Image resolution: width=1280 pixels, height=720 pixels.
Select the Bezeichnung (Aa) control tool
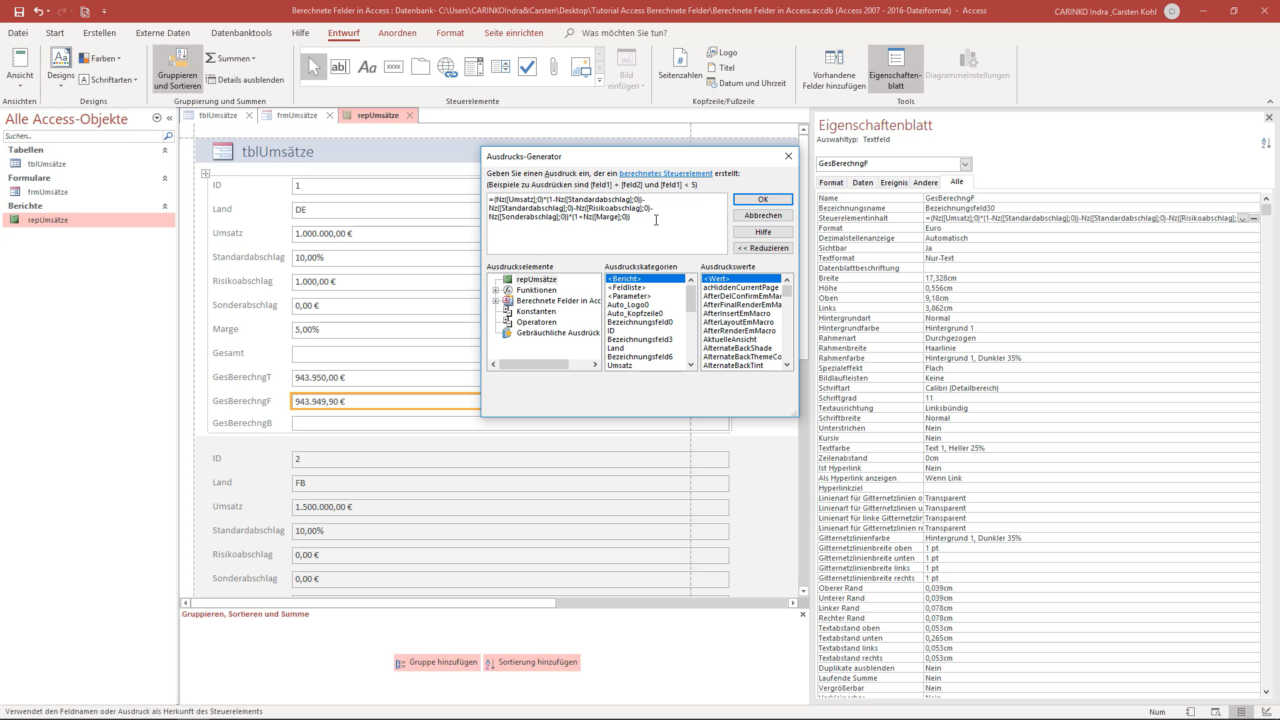pyautogui.click(x=368, y=67)
